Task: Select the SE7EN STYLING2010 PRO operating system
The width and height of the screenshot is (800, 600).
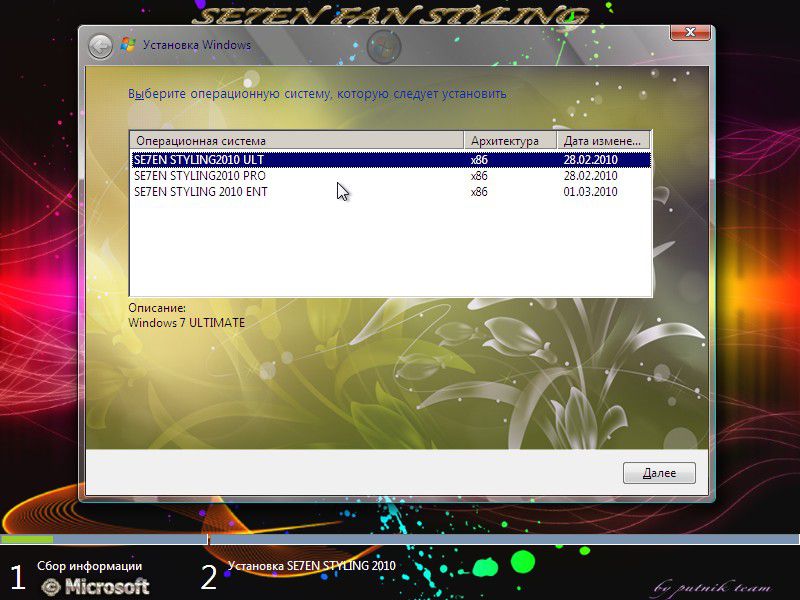Action: coord(250,175)
